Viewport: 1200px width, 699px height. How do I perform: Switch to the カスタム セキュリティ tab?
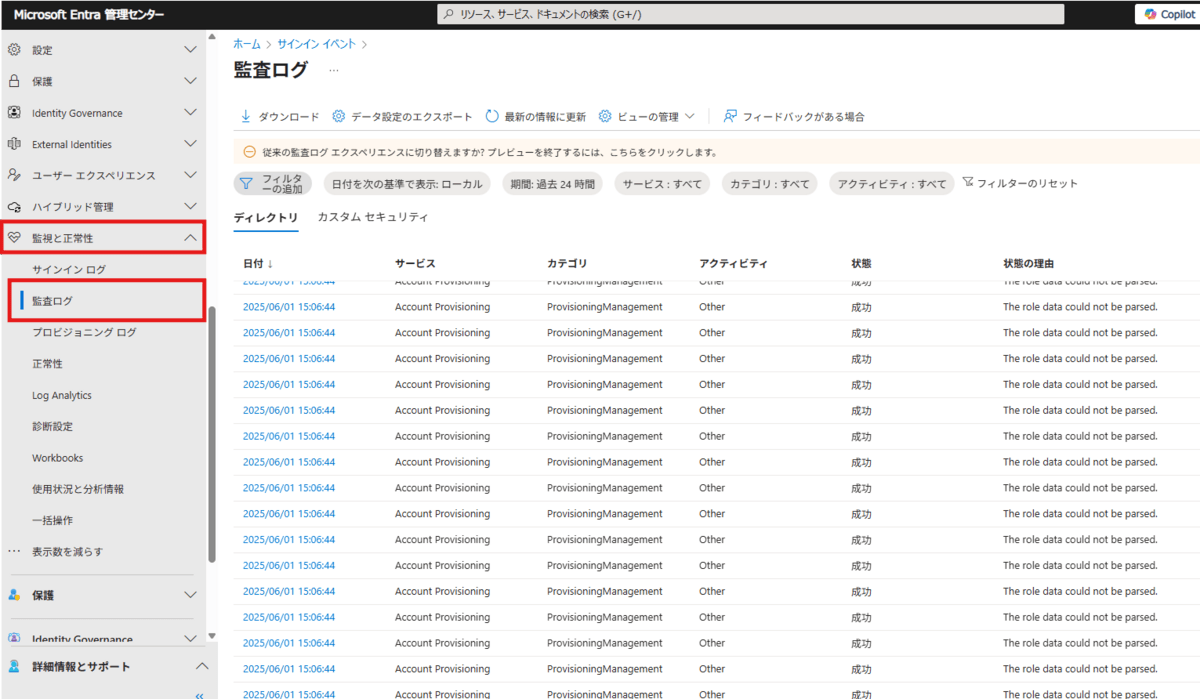coord(373,217)
